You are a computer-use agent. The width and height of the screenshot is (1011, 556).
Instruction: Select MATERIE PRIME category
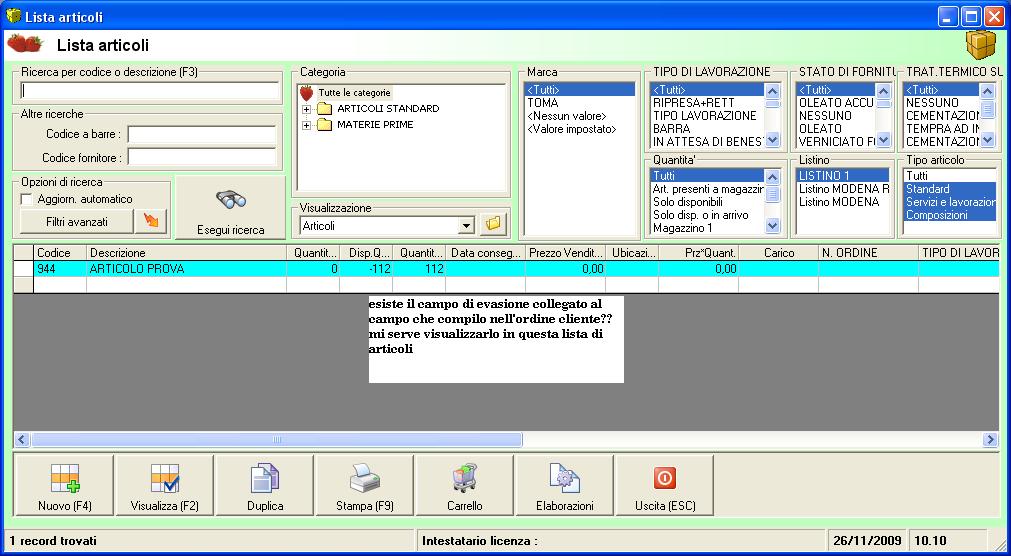(375, 124)
